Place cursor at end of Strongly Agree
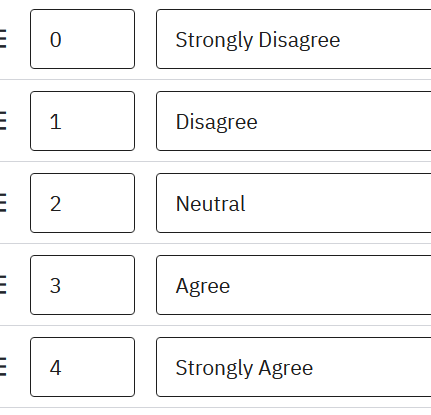This screenshot has width=431, height=415. pyautogui.click(x=314, y=368)
